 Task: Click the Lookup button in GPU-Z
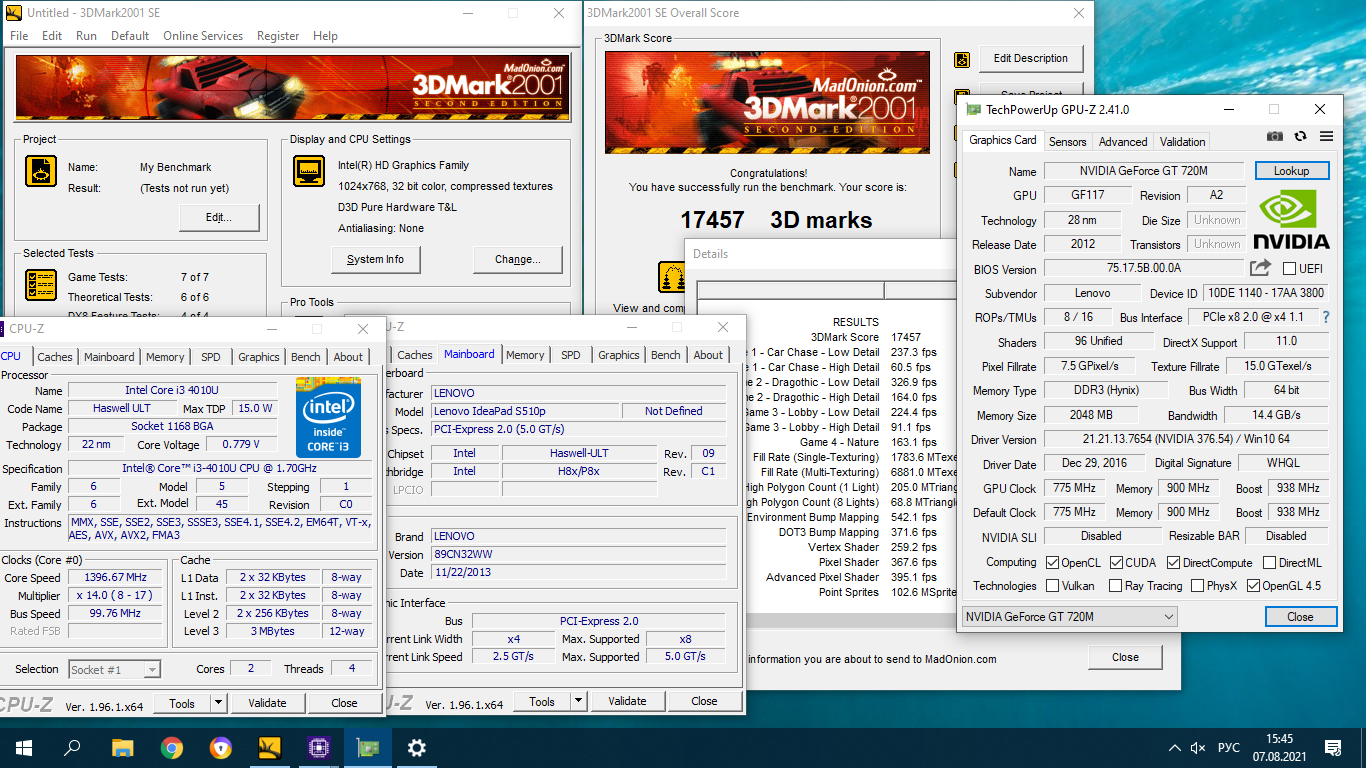[1292, 171]
